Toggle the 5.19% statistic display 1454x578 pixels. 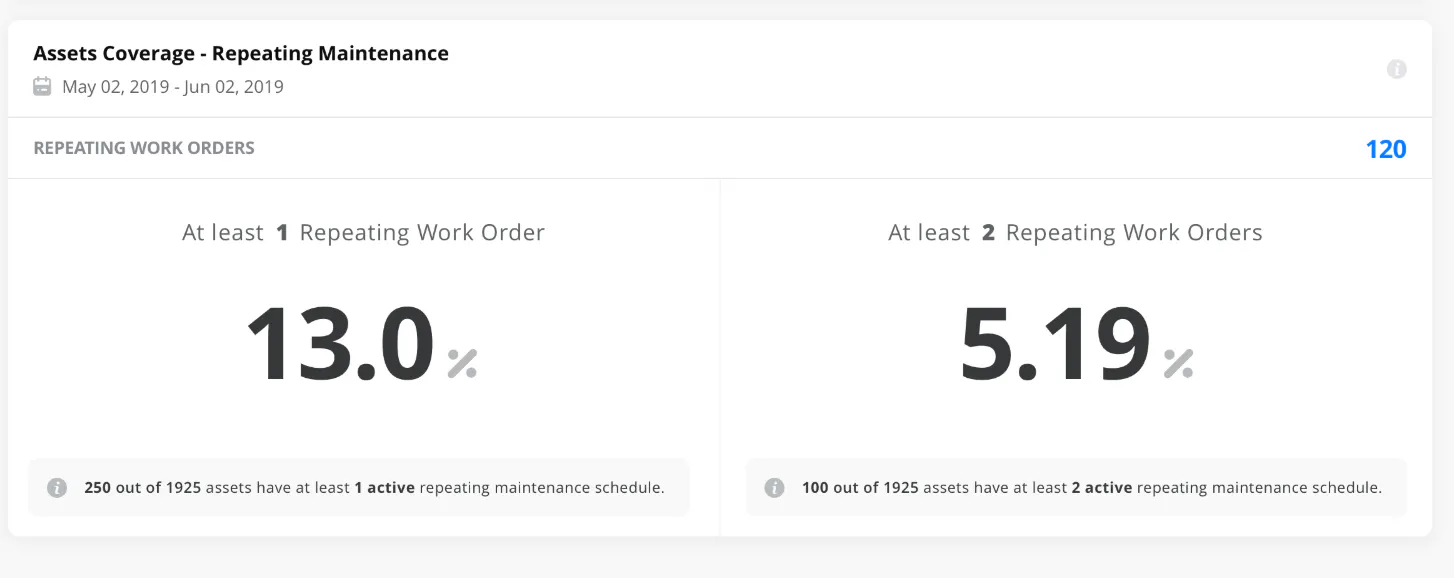point(1055,345)
